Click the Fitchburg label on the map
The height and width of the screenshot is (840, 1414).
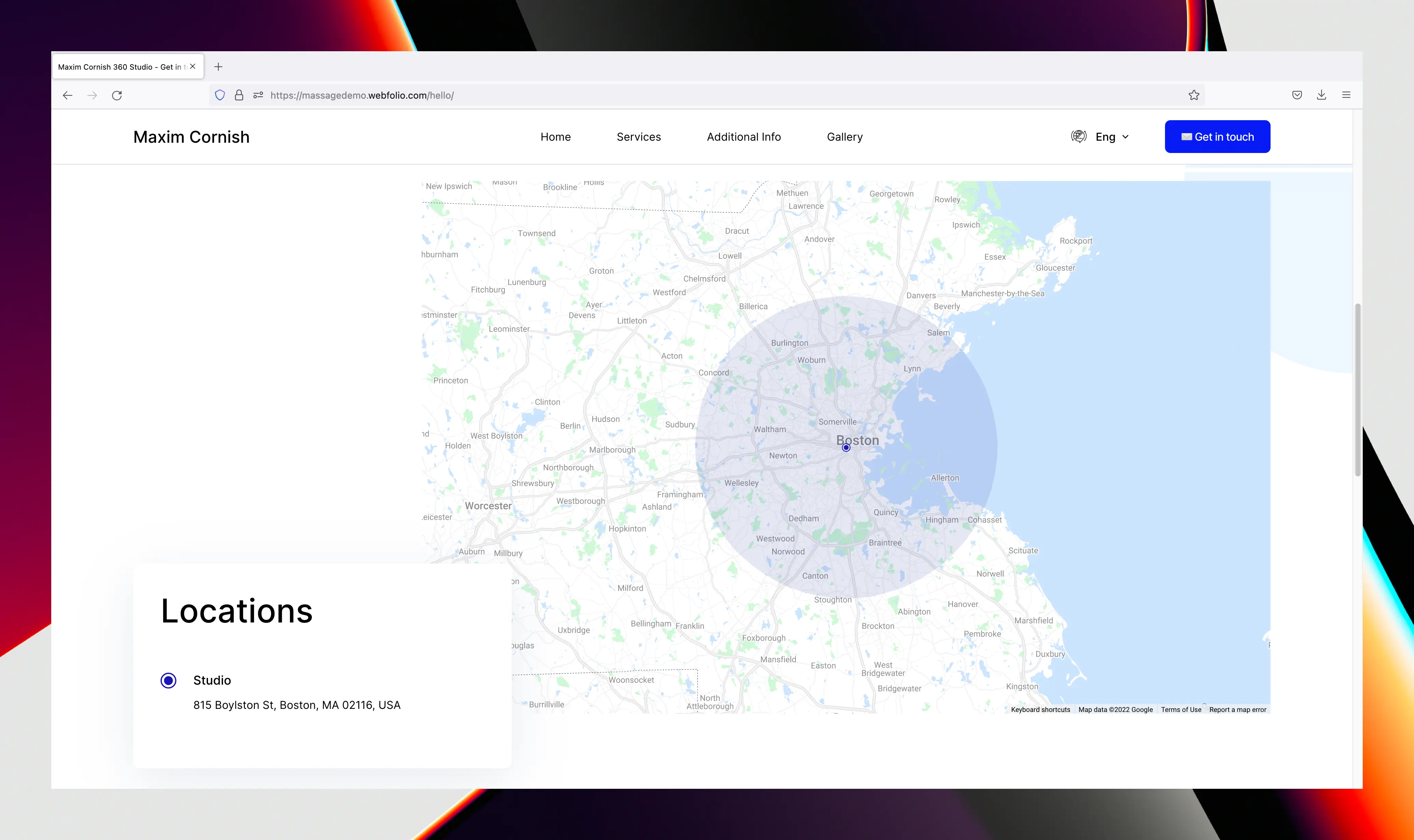488,290
